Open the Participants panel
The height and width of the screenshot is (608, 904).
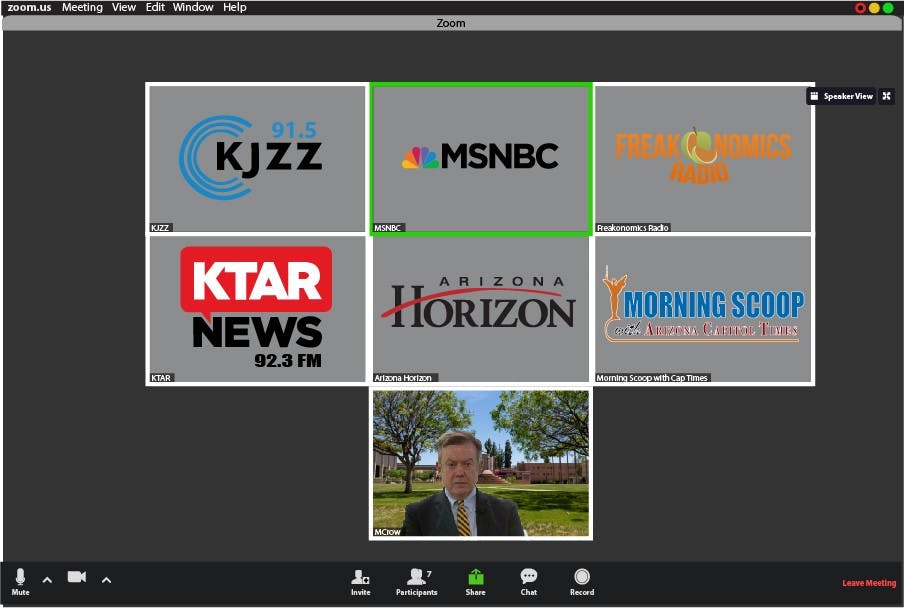(x=416, y=581)
